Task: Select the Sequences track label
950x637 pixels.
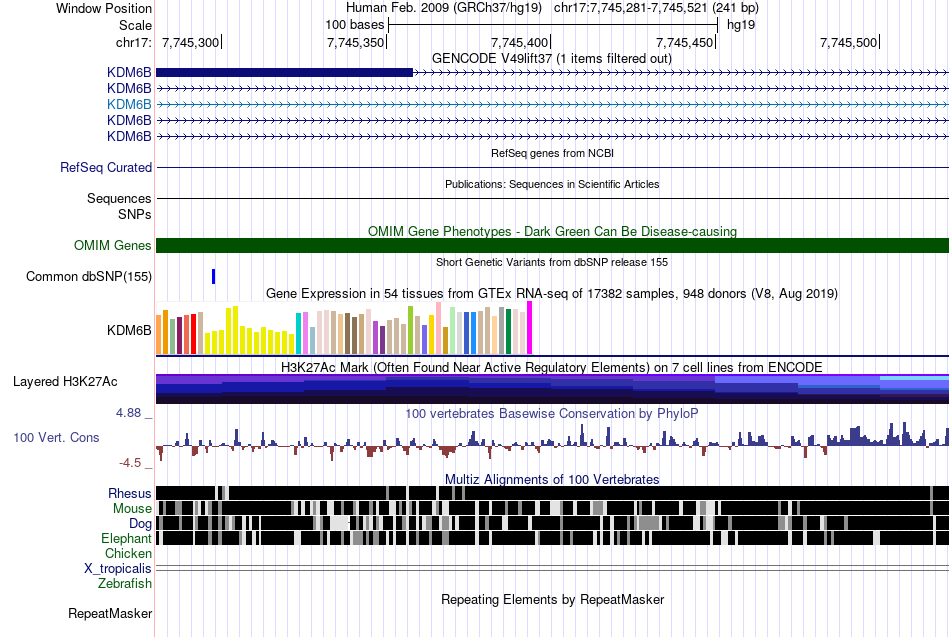Action: [119, 198]
